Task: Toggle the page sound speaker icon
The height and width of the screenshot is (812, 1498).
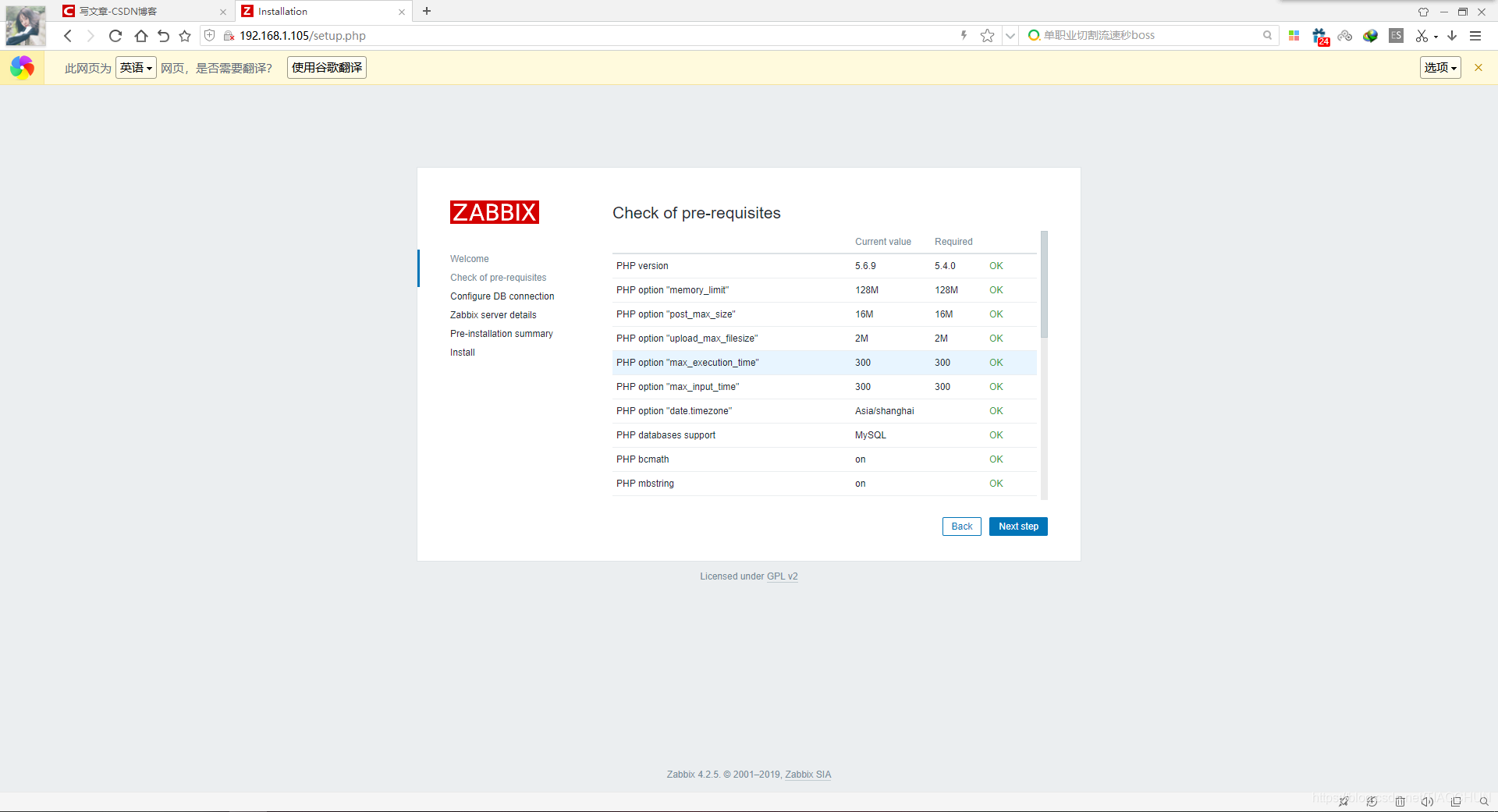Action: coord(1427,801)
